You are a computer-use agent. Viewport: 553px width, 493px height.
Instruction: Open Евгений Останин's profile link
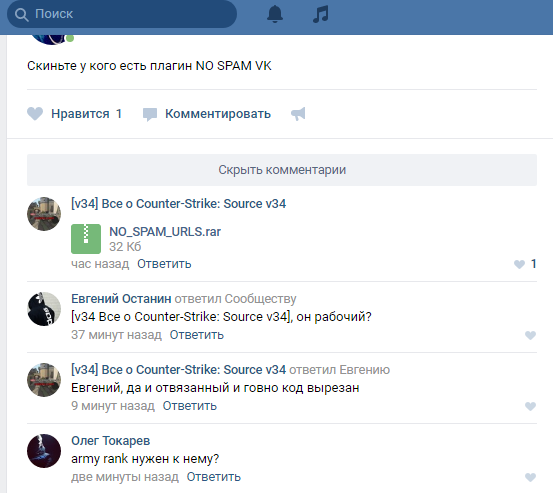pos(121,299)
